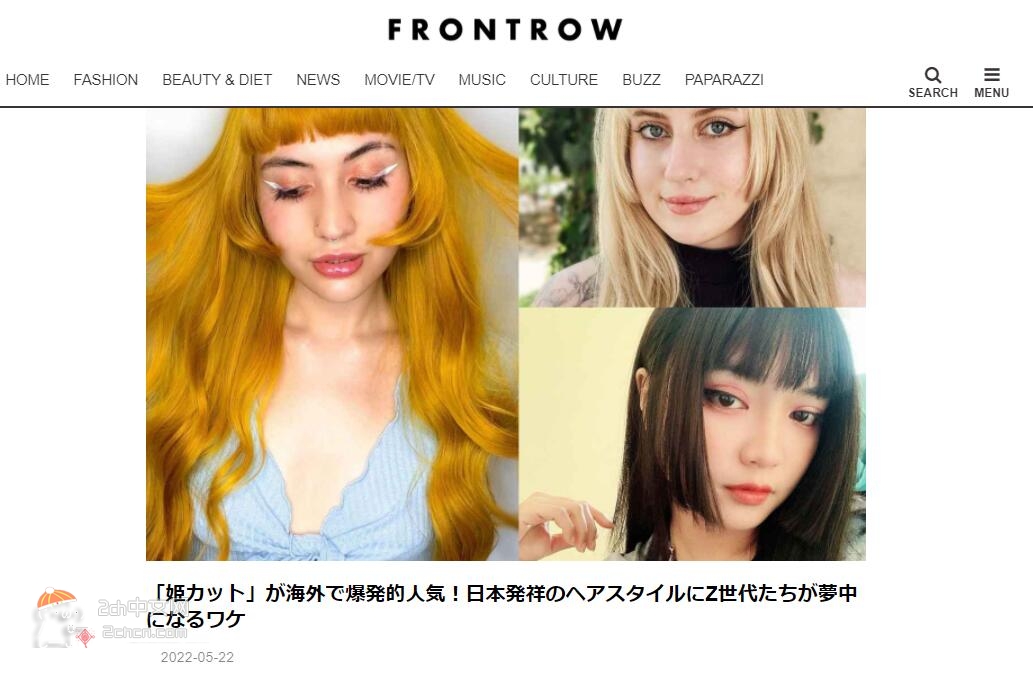1033x678 pixels.
Task: Select the CULTURE menu item
Action: 563,80
